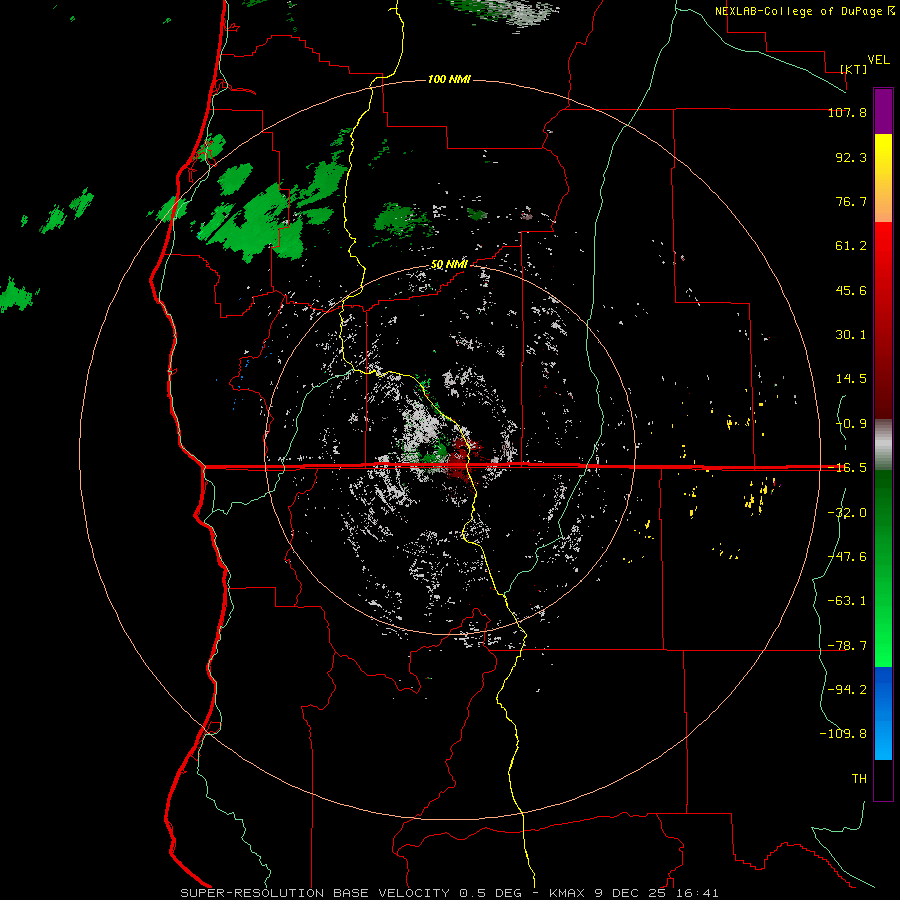Select the -0.9 legend value
Viewport: 900px width, 900px height.
[x=851, y=424]
